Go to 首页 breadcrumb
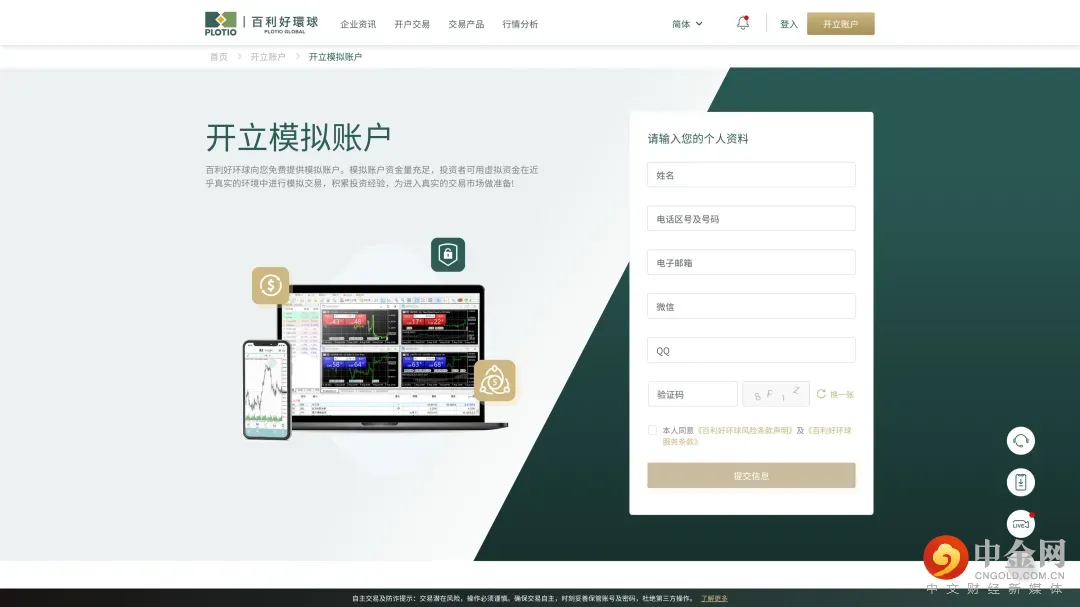 pos(218,56)
